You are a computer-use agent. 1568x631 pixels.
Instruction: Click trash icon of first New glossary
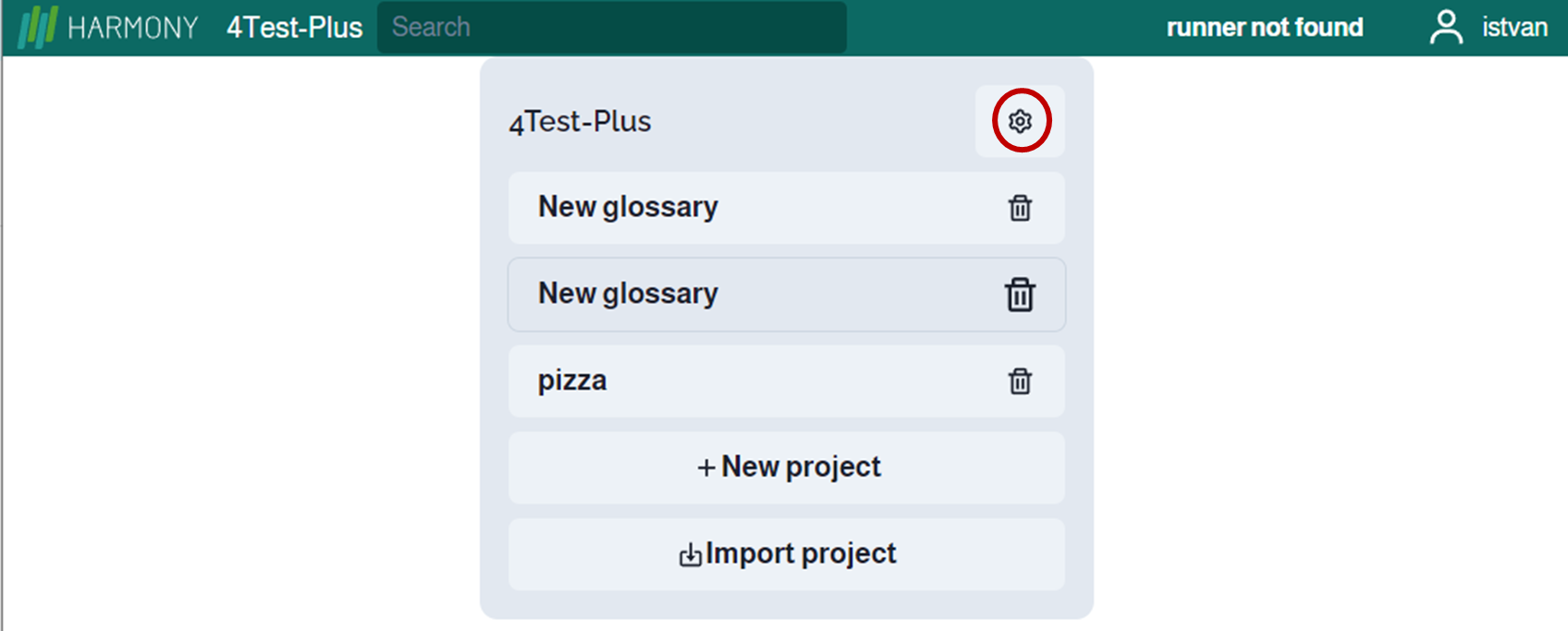click(x=1020, y=208)
